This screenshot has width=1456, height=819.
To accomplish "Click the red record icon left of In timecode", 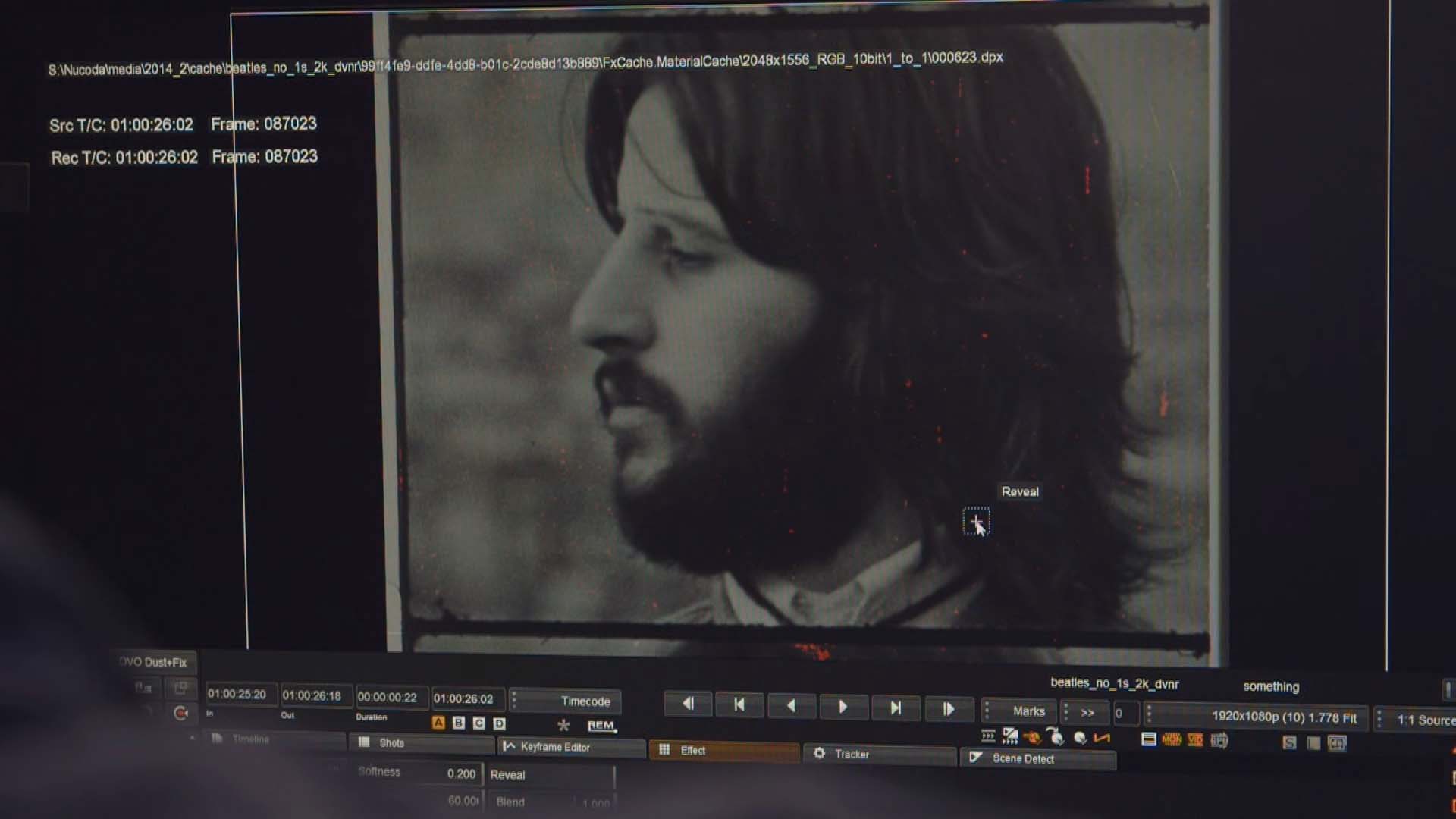I will click(180, 713).
